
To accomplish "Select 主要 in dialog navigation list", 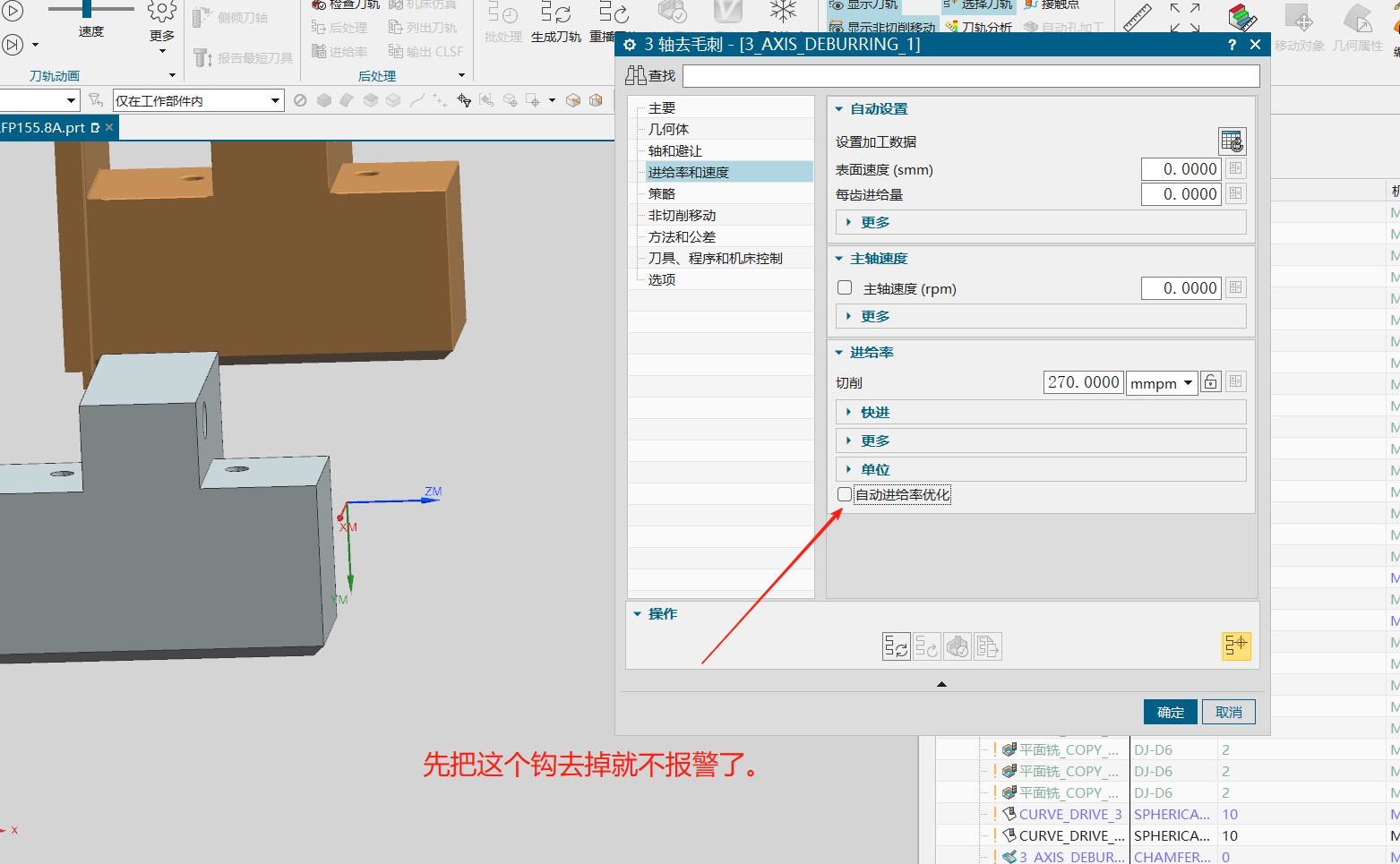I will 662,107.
